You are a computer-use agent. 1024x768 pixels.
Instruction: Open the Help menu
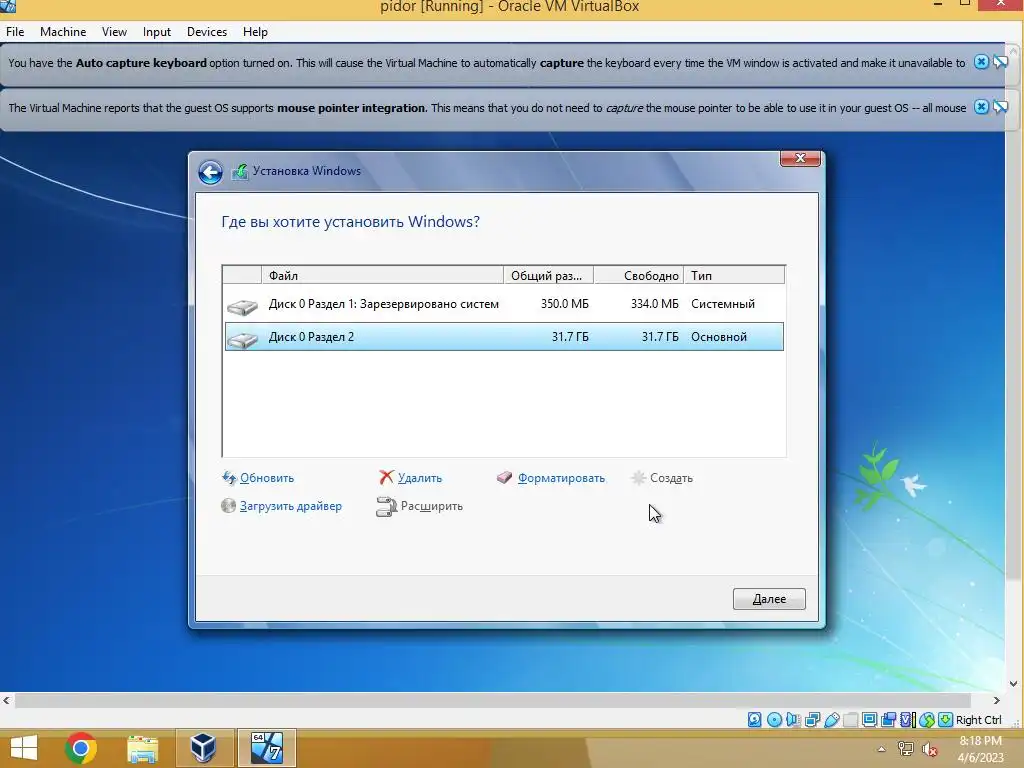tap(255, 32)
